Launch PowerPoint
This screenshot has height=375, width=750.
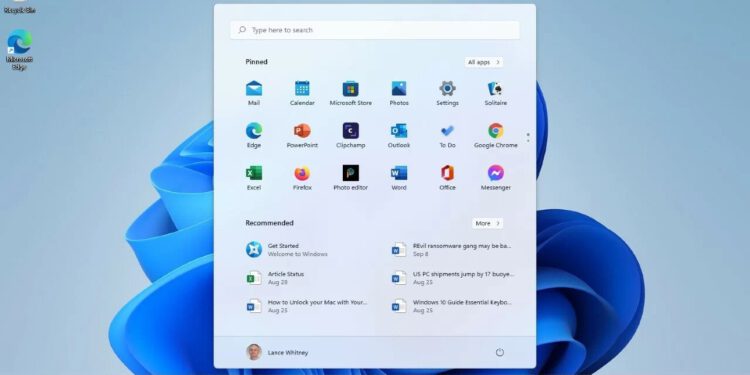[302, 135]
